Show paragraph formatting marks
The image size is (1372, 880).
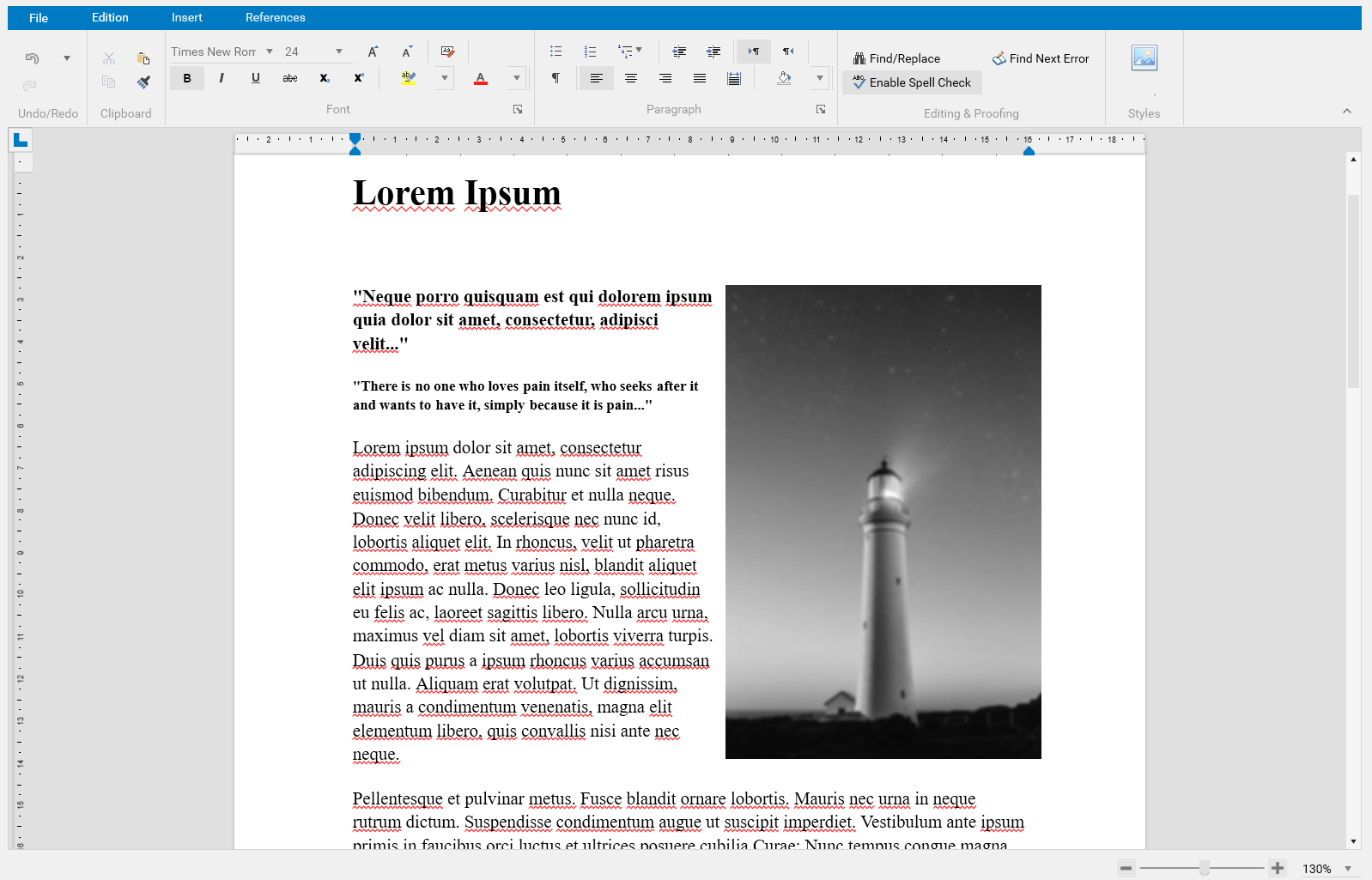coord(555,78)
